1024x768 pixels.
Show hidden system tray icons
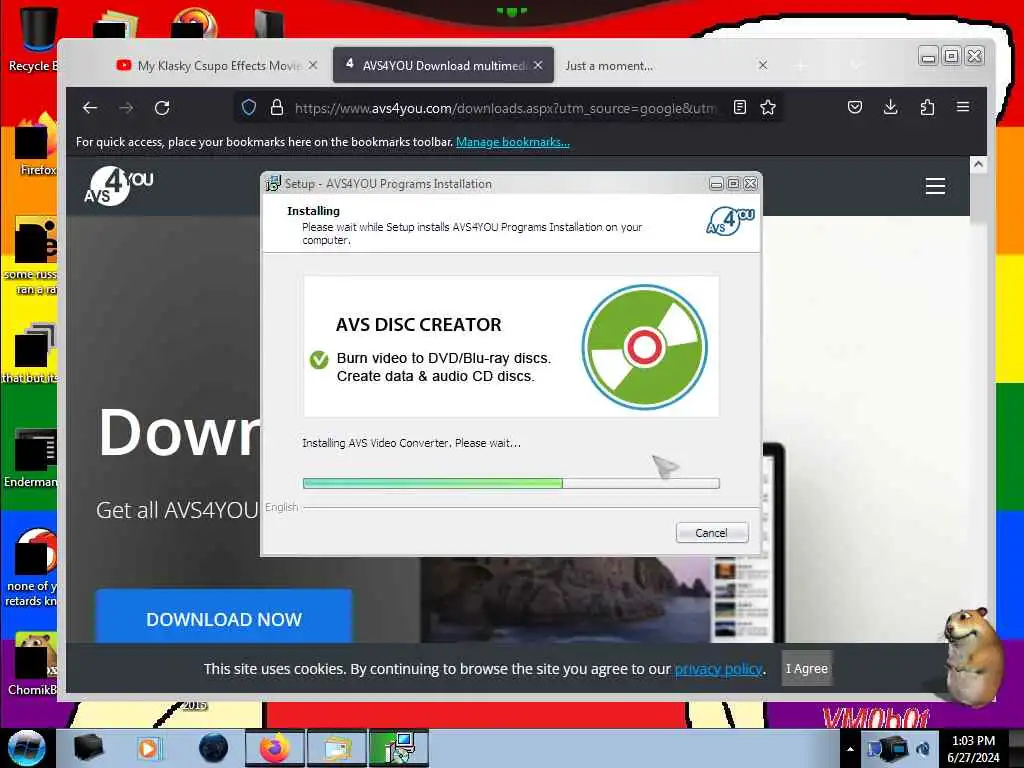[850, 749]
